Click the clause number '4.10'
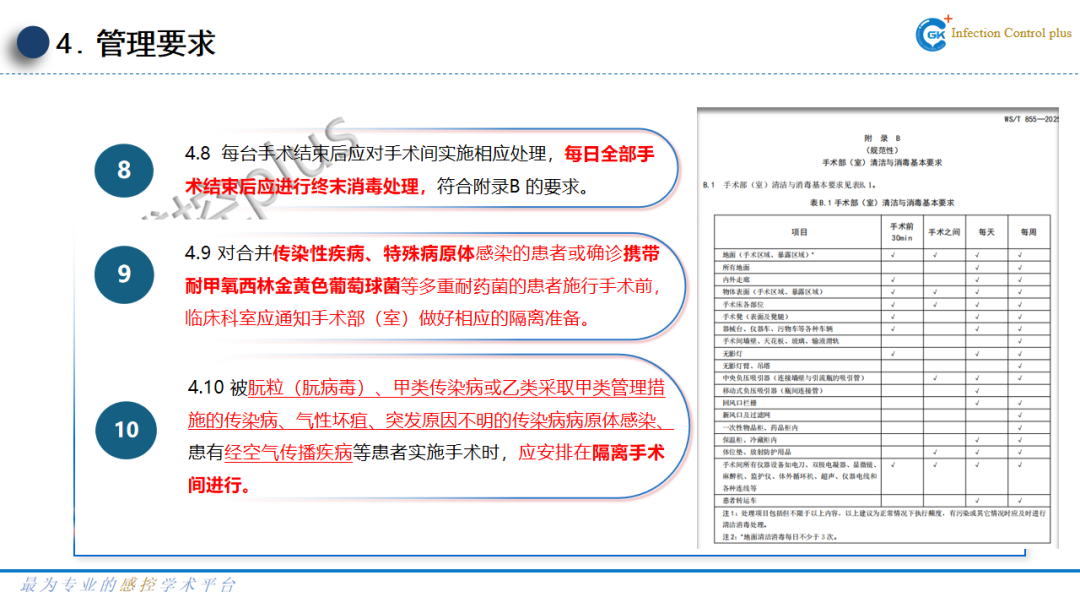 pos(206,387)
